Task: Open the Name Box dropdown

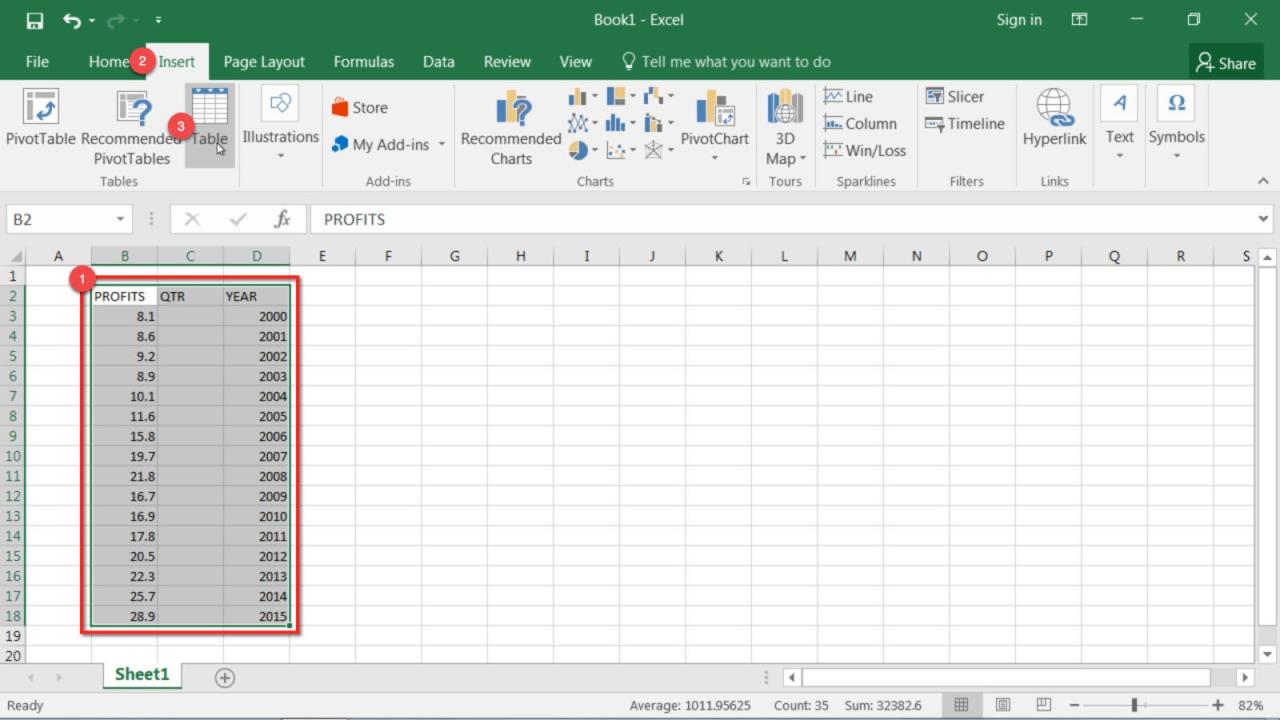Action: coord(117,218)
